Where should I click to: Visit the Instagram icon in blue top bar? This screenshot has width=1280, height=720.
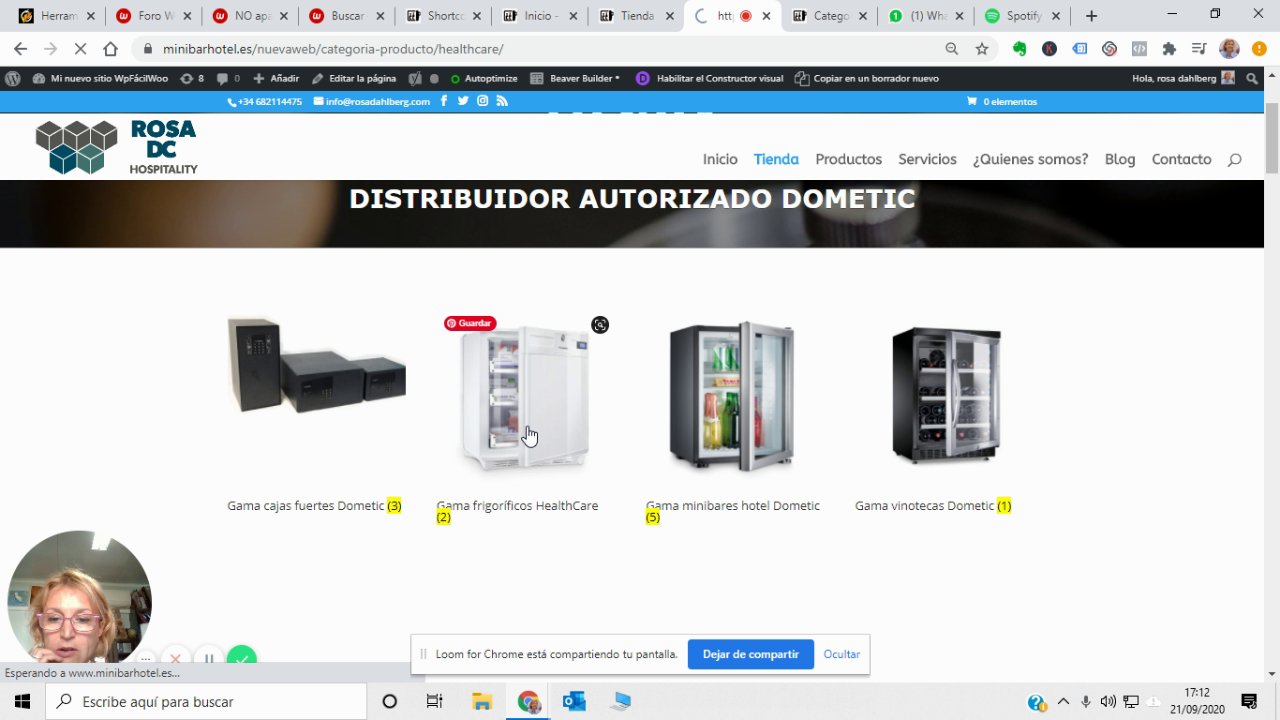[x=483, y=101]
